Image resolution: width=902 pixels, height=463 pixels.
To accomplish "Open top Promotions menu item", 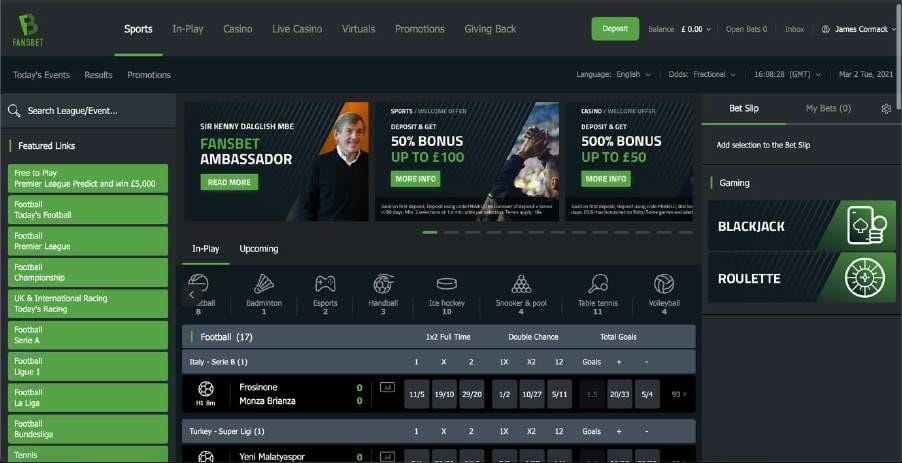I will coord(419,29).
